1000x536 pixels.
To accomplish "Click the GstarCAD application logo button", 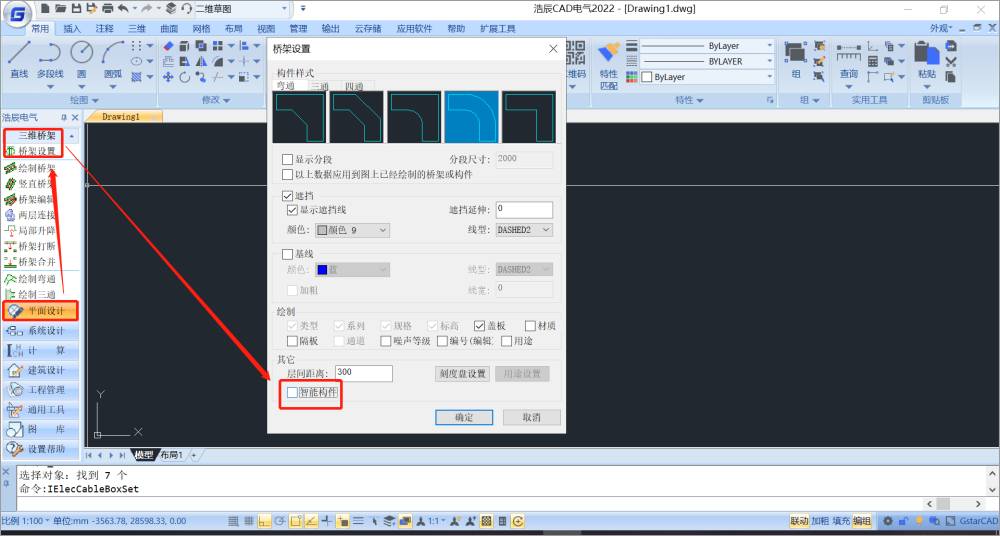I will tap(17, 14).
